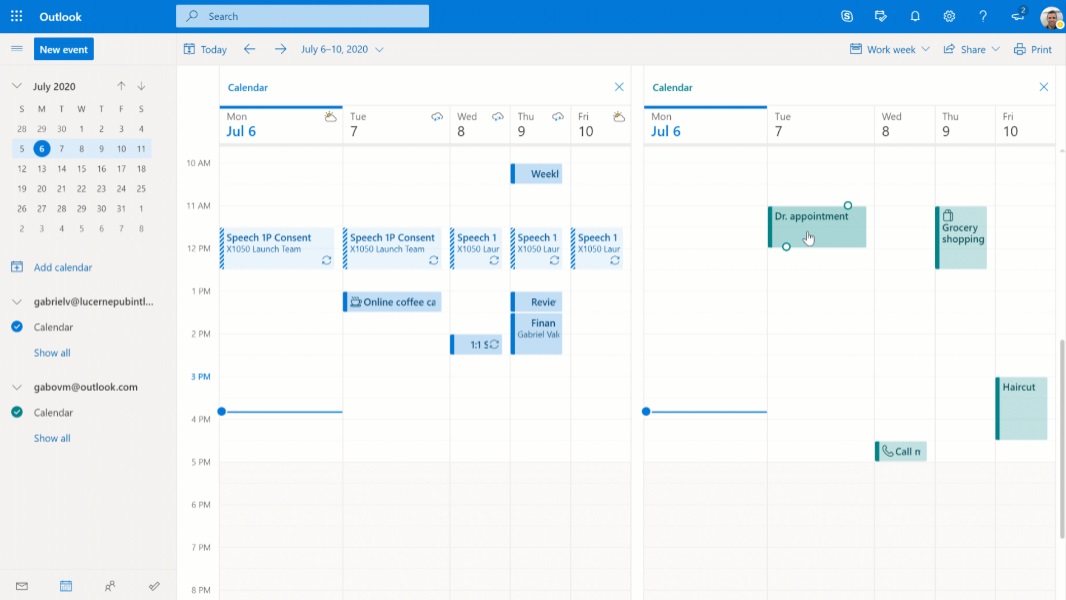Jump to Today
The image size is (1066, 600).
tap(205, 49)
